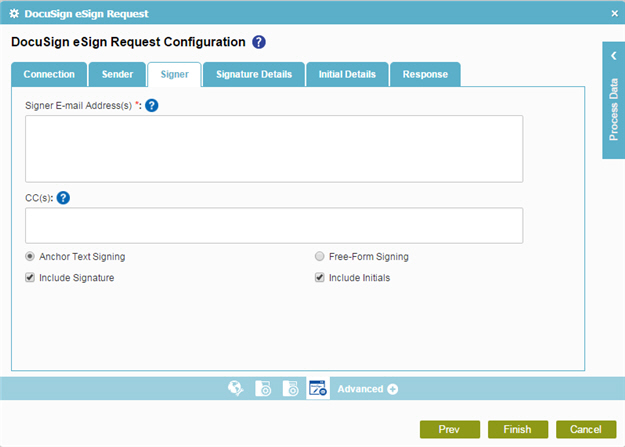Click the Prev button
Screen dimensions: 625x447
click(450, 429)
